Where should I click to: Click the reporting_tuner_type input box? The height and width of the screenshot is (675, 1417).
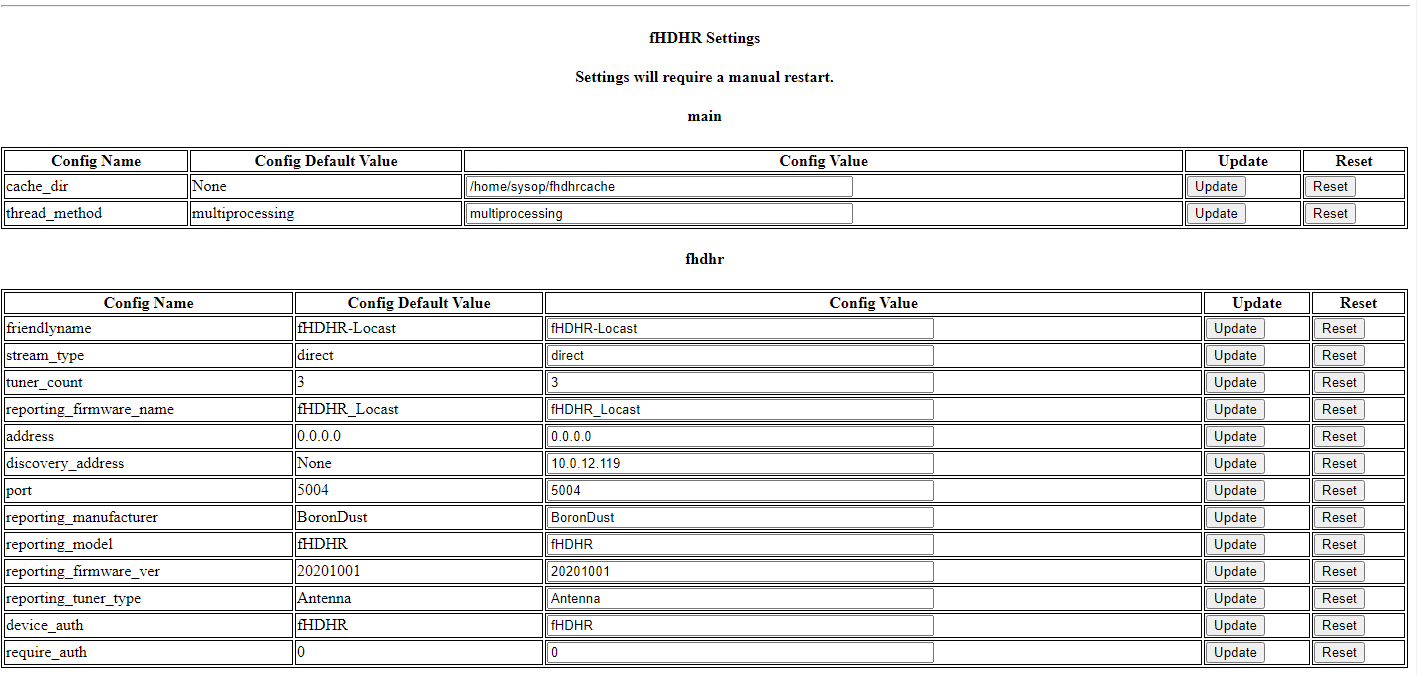click(x=739, y=599)
